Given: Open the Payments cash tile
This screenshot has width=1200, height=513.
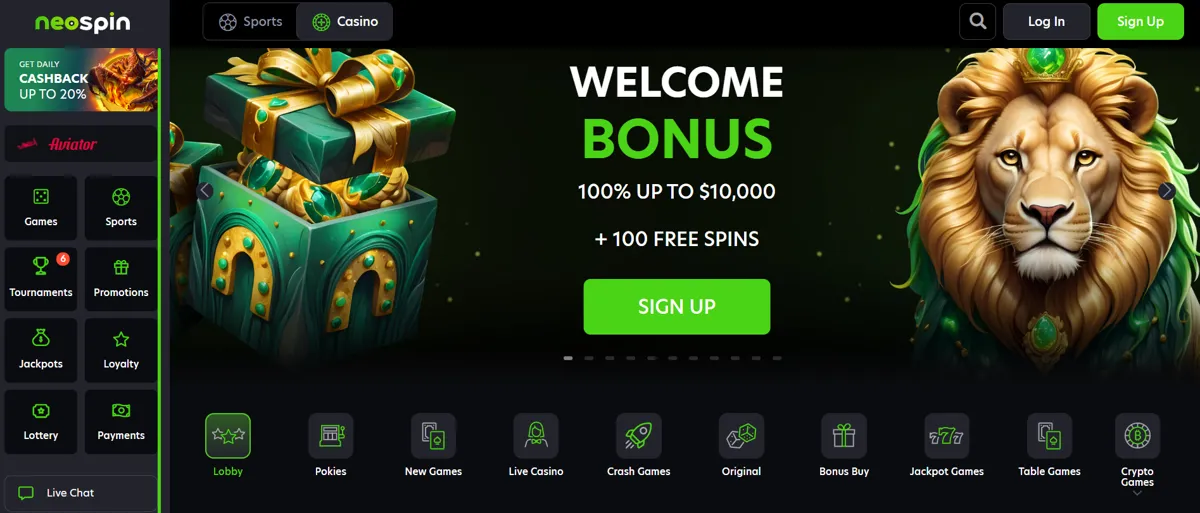Looking at the screenshot, I should pos(121,419).
